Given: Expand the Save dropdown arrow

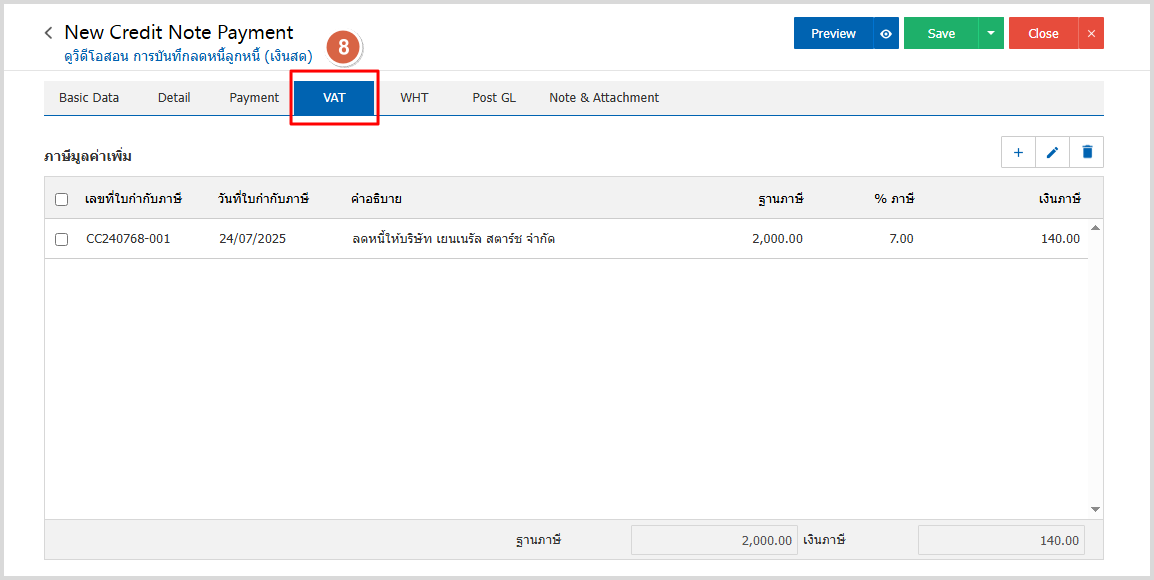Looking at the screenshot, I should click(x=990, y=33).
